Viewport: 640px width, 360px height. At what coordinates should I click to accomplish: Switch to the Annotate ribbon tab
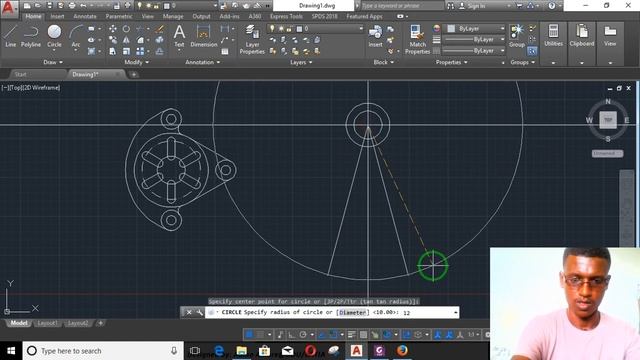pyautogui.click(x=84, y=16)
